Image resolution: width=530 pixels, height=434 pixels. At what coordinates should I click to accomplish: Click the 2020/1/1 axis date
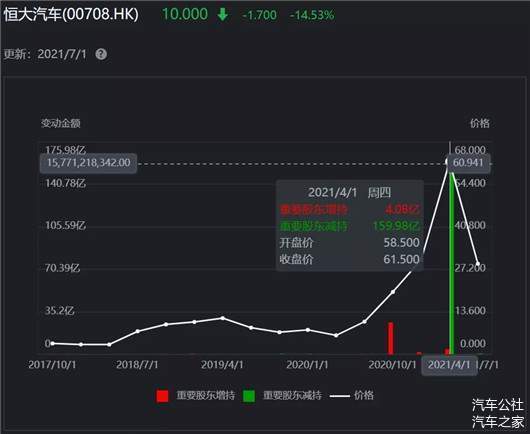[307, 365]
